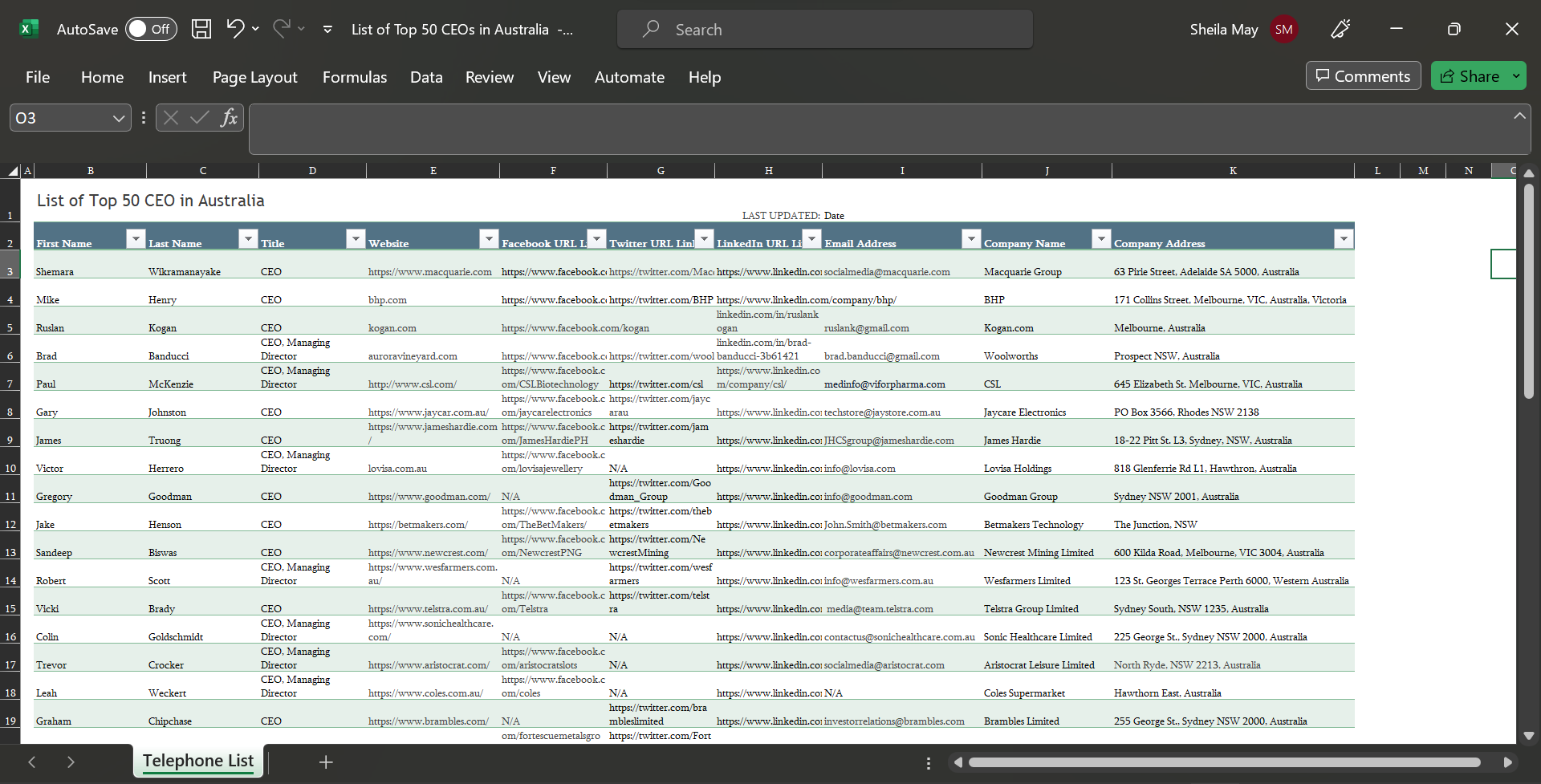Open Title column filter dropdown

356,238
